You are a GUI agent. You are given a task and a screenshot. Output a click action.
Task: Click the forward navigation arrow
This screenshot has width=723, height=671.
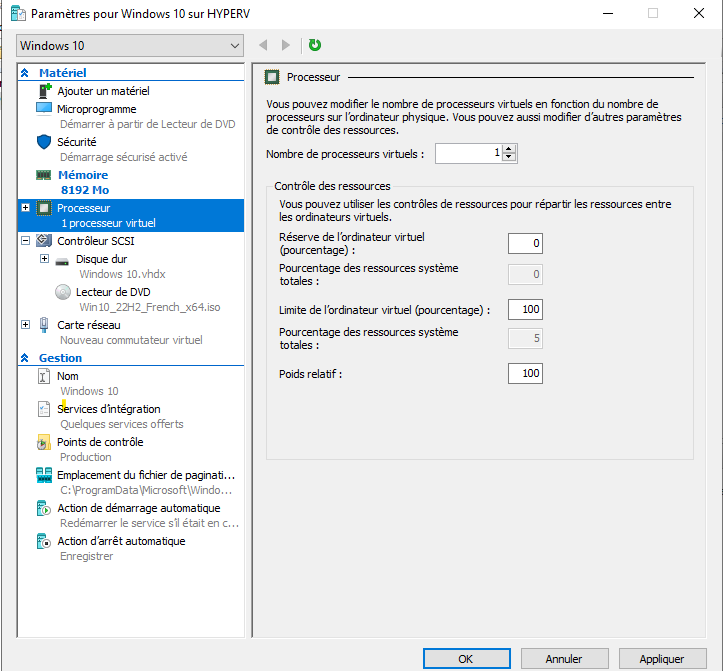click(x=286, y=45)
